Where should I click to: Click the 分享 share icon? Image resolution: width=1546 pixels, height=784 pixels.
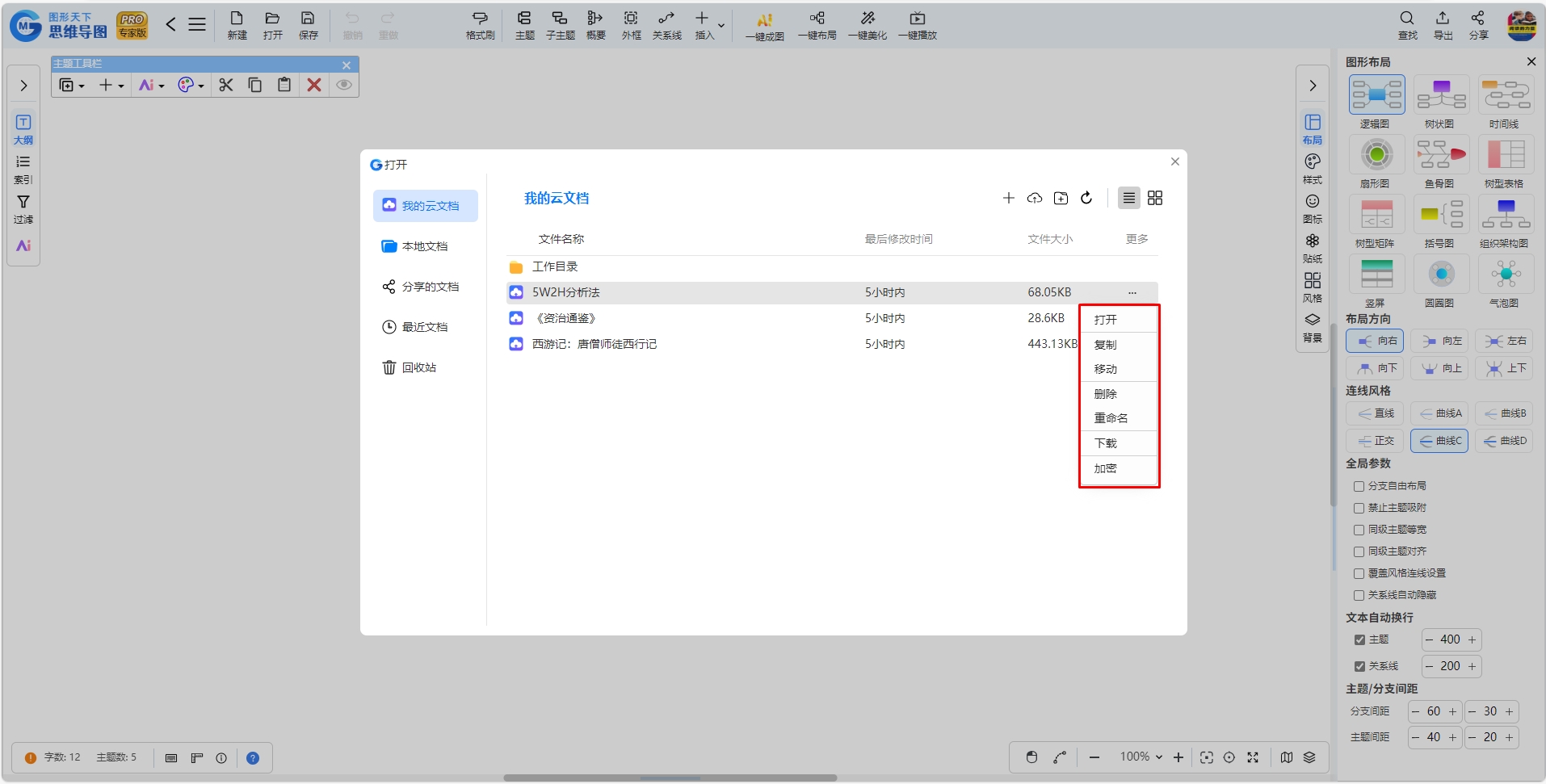pos(1478,25)
